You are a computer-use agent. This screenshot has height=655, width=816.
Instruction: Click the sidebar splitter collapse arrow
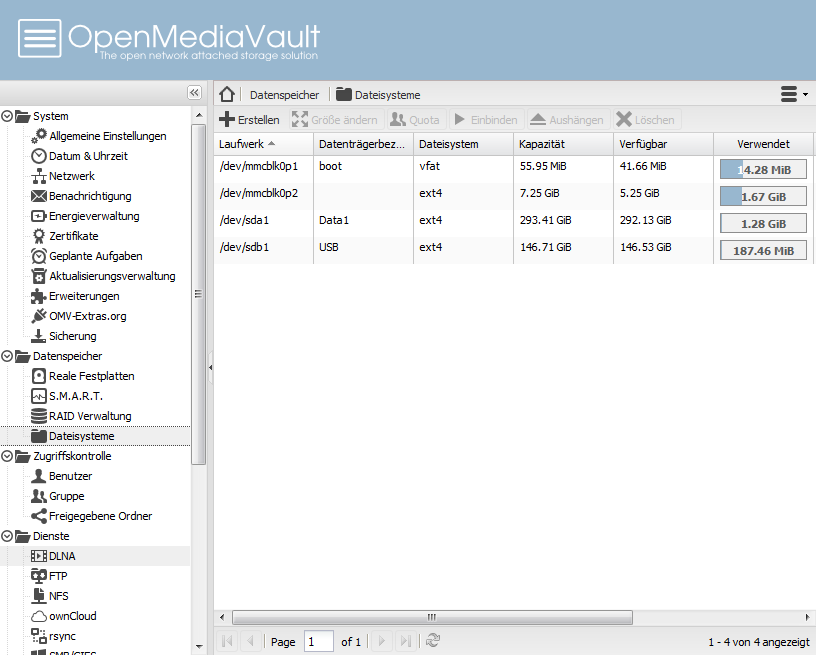click(210, 367)
